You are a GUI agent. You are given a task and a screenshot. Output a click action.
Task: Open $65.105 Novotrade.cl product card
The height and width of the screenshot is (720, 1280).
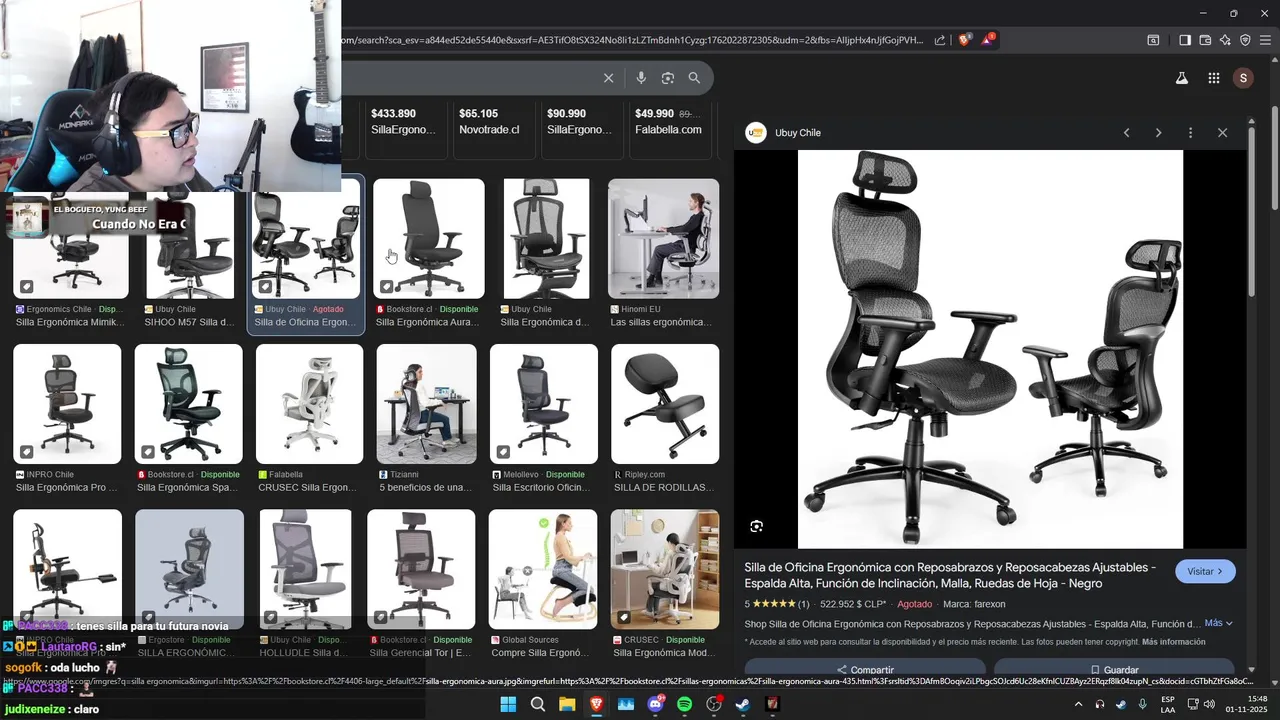(495, 129)
